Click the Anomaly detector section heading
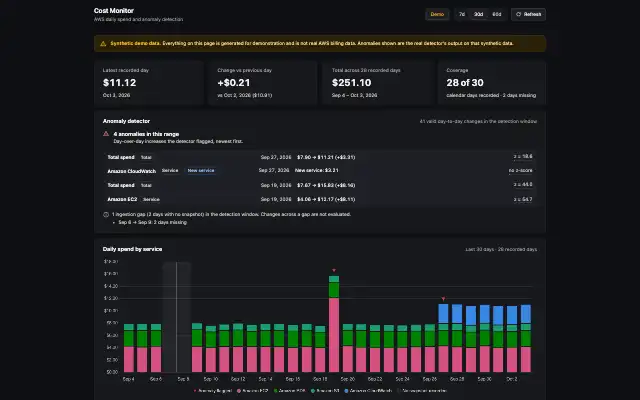The height and width of the screenshot is (400, 640). 126,121
